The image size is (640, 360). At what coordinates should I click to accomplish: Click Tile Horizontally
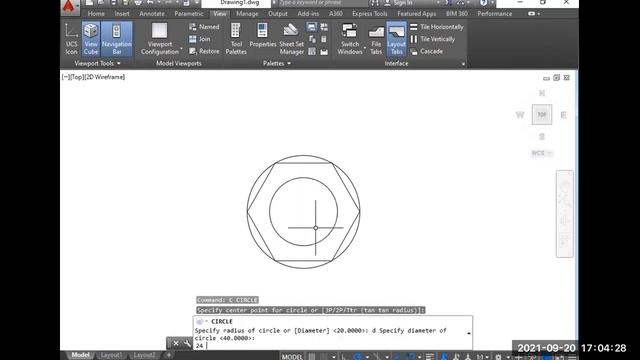pyautogui.click(x=437, y=27)
